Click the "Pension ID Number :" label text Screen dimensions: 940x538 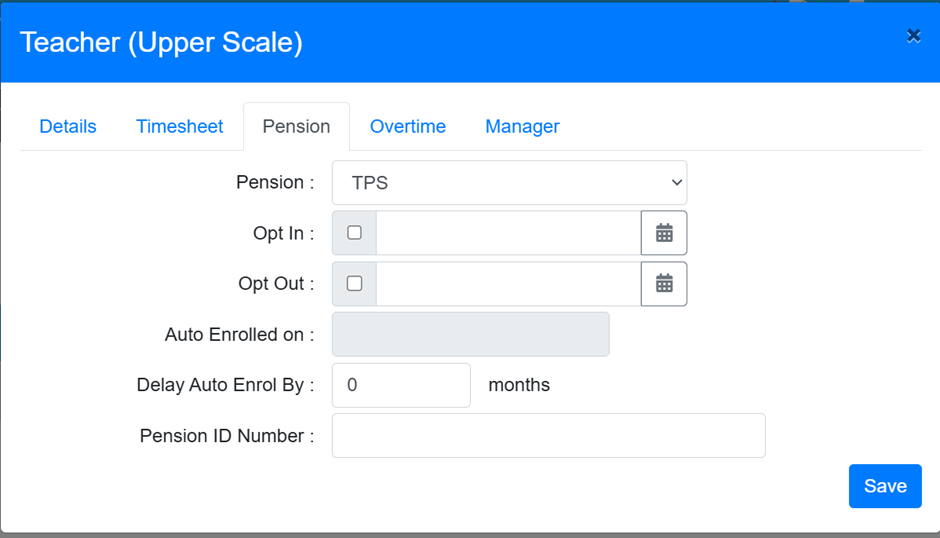point(227,436)
